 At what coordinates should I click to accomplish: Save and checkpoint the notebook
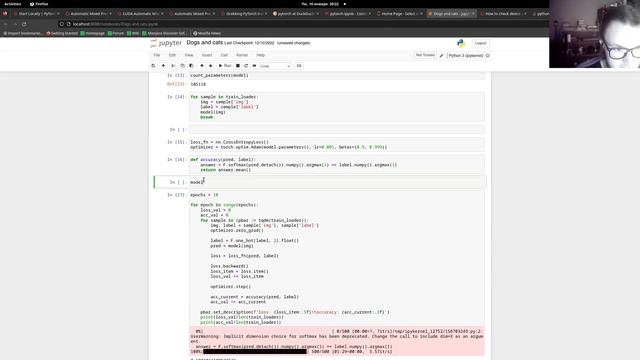(x=153, y=66)
